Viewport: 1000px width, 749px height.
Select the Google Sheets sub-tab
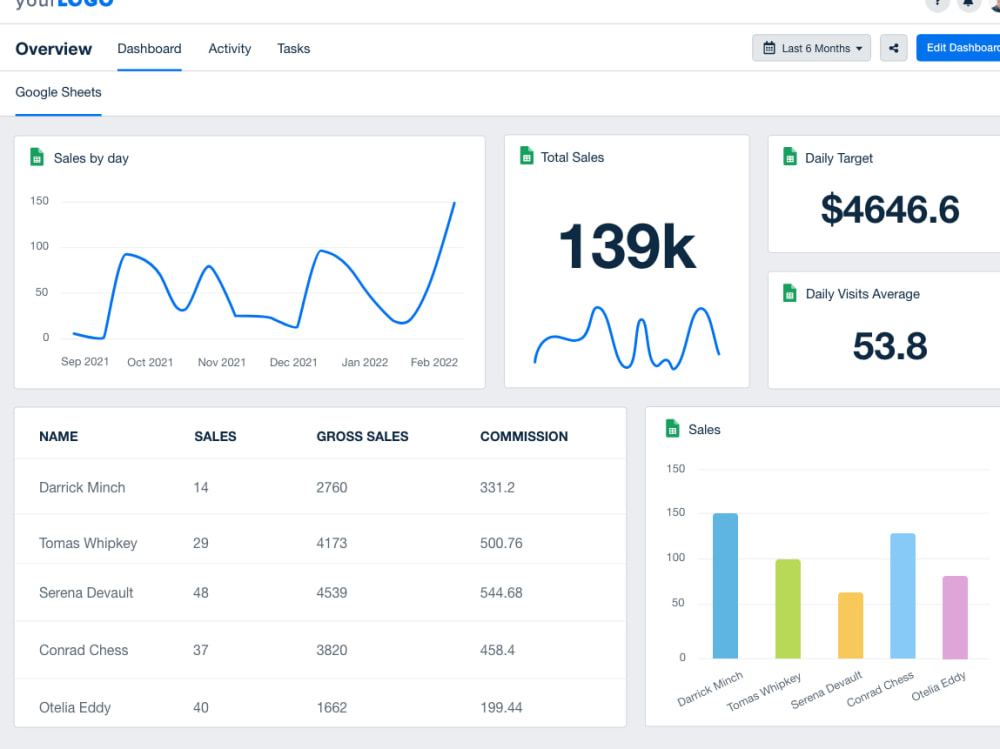(58, 92)
